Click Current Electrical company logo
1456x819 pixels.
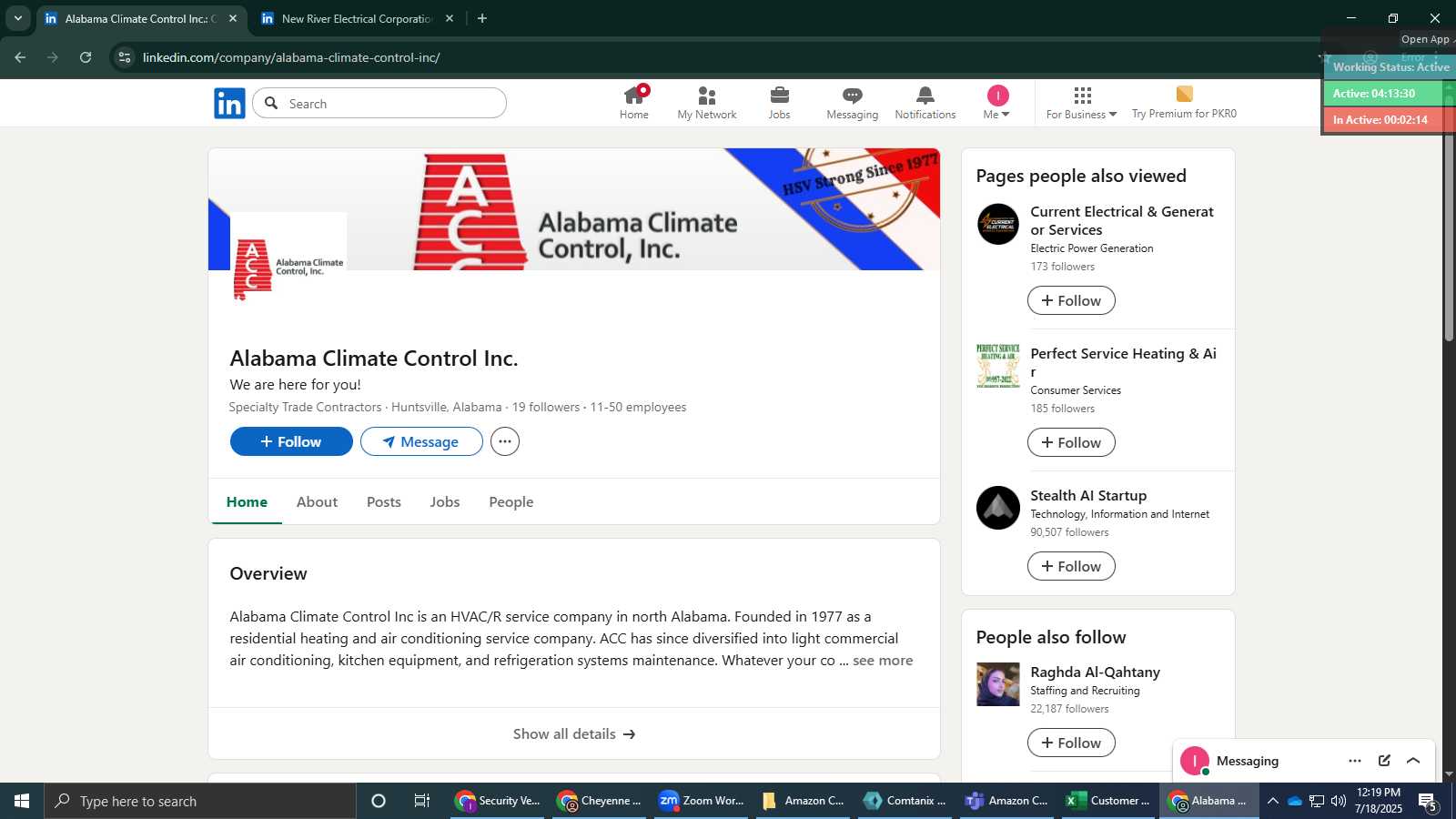tap(998, 224)
